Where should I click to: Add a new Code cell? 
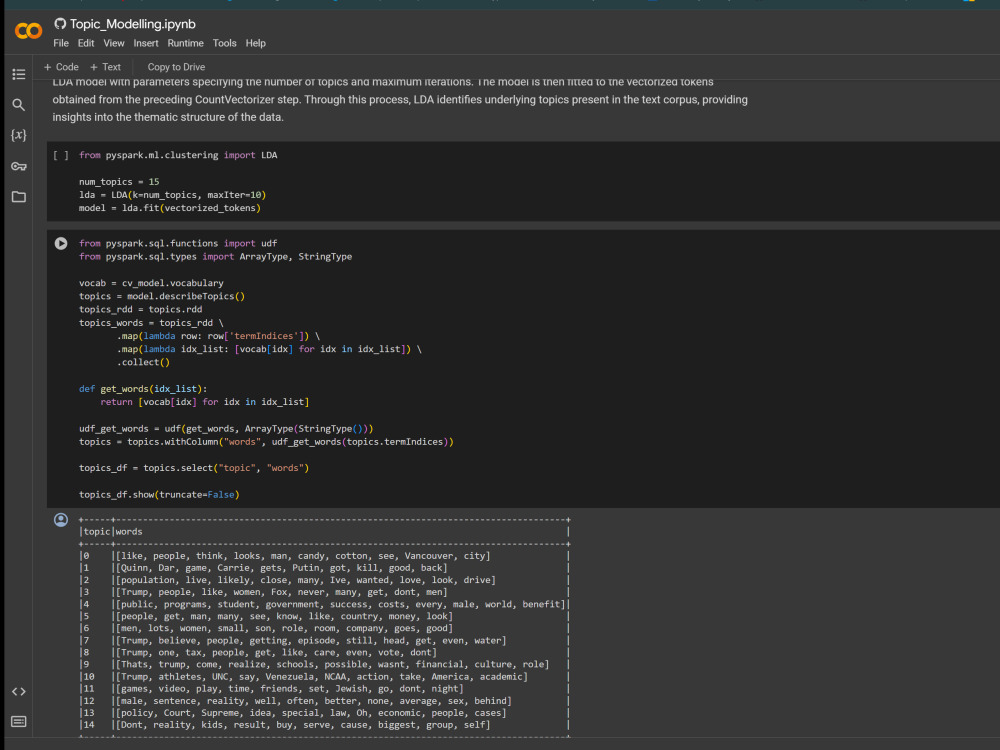point(61,67)
